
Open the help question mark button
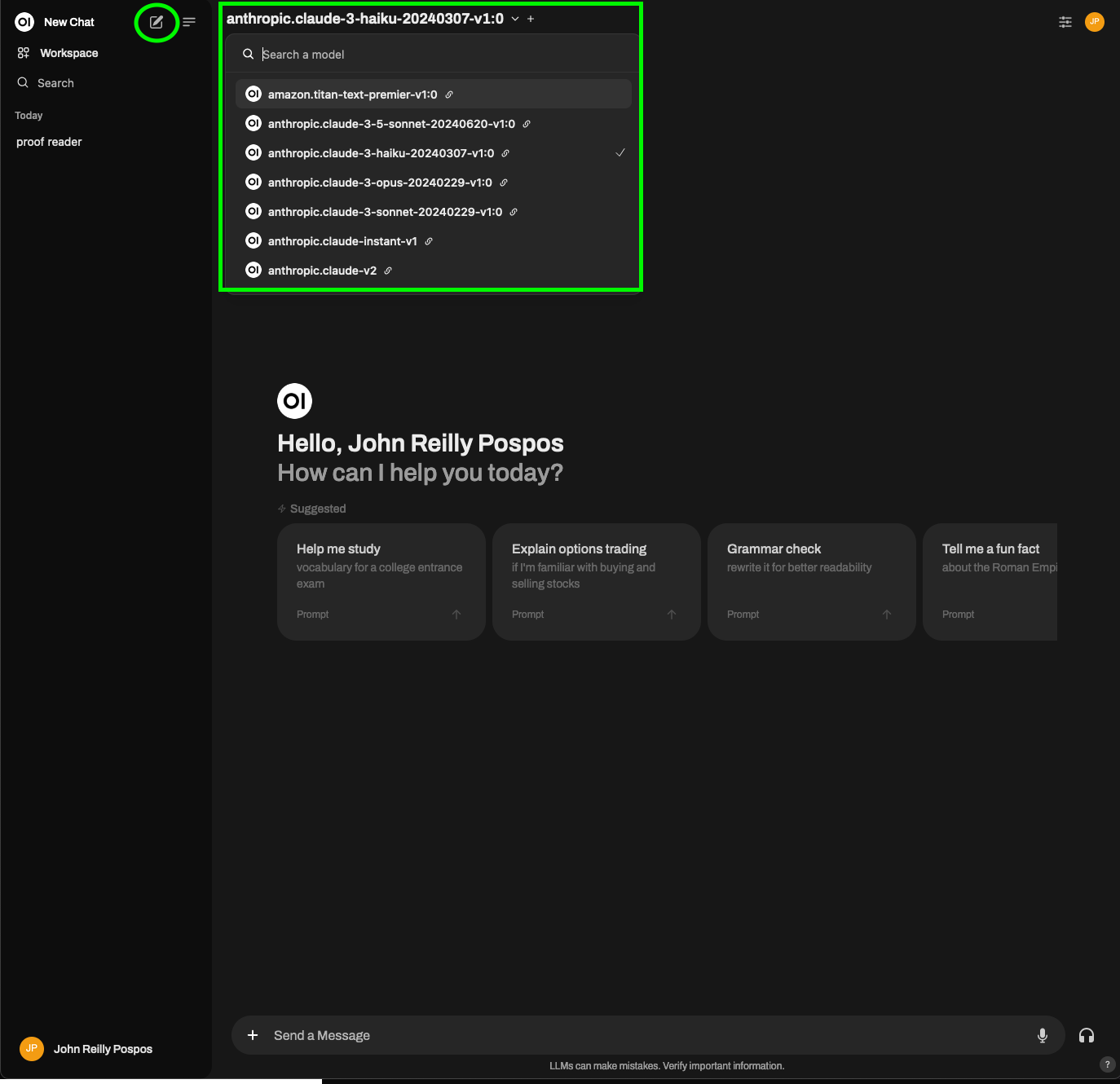pos(1107,1064)
